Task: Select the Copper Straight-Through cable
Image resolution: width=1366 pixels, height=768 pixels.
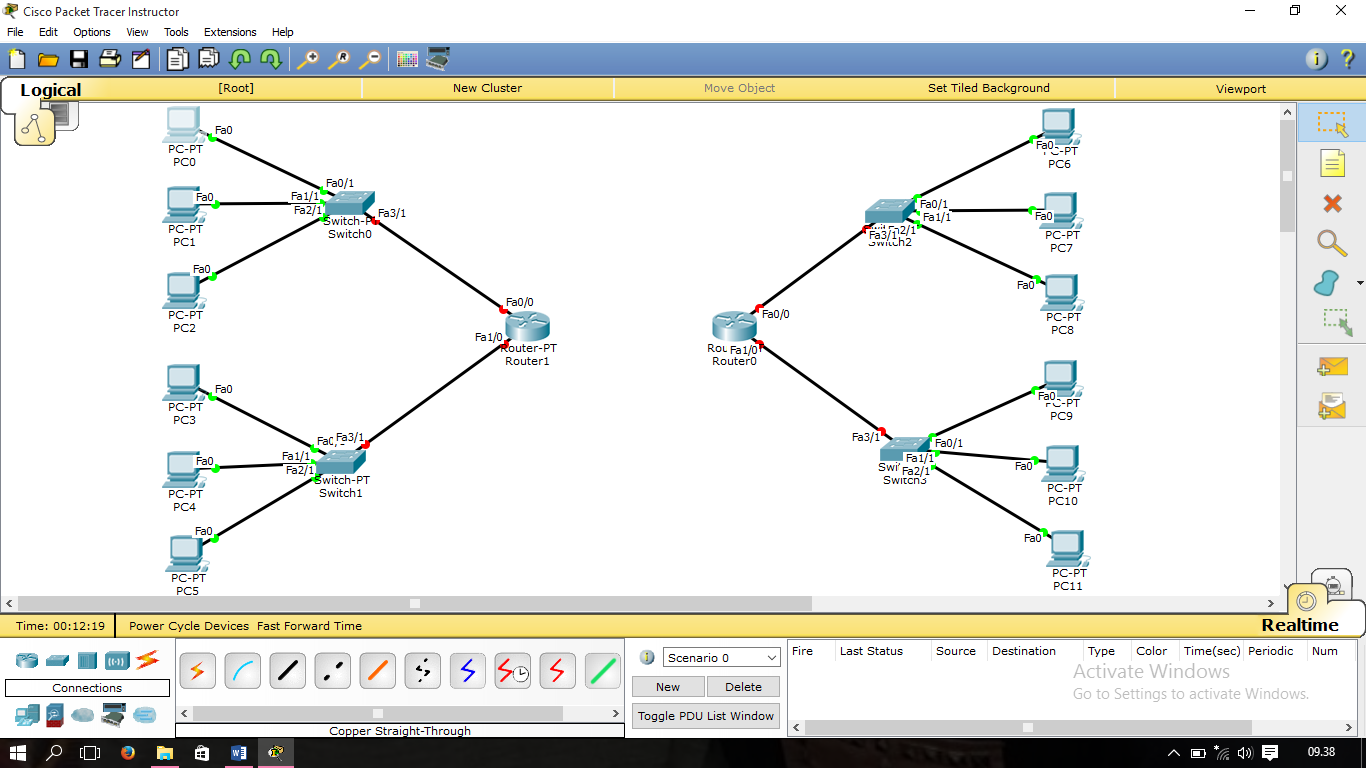Action: click(x=288, y=671)
